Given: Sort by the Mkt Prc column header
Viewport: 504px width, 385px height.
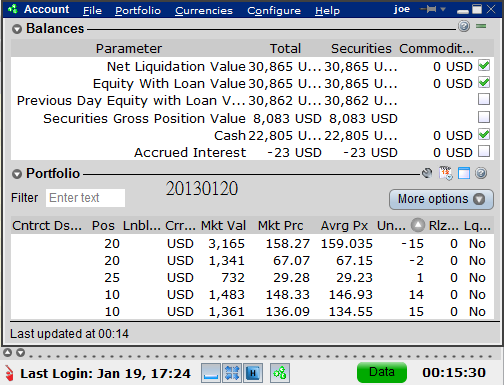Looking at the screenshot, I should point(281,226).
